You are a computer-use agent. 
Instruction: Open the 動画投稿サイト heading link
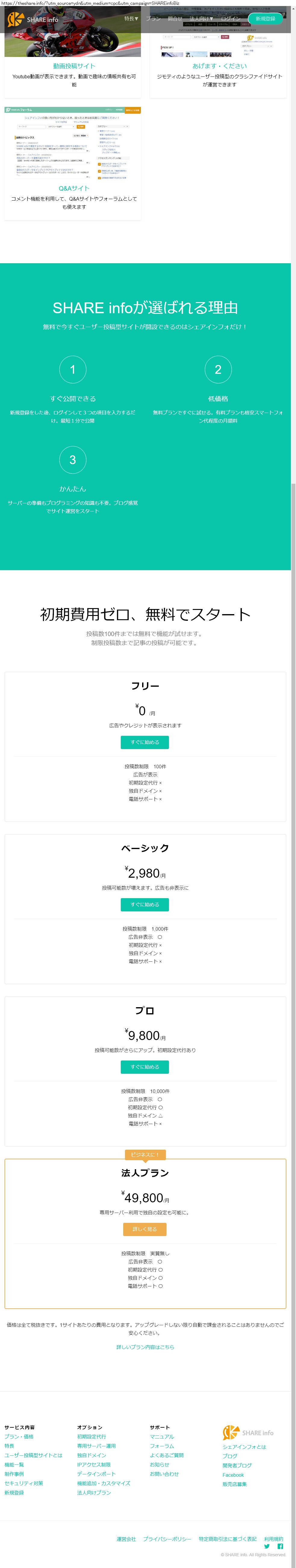coord(74,66)
